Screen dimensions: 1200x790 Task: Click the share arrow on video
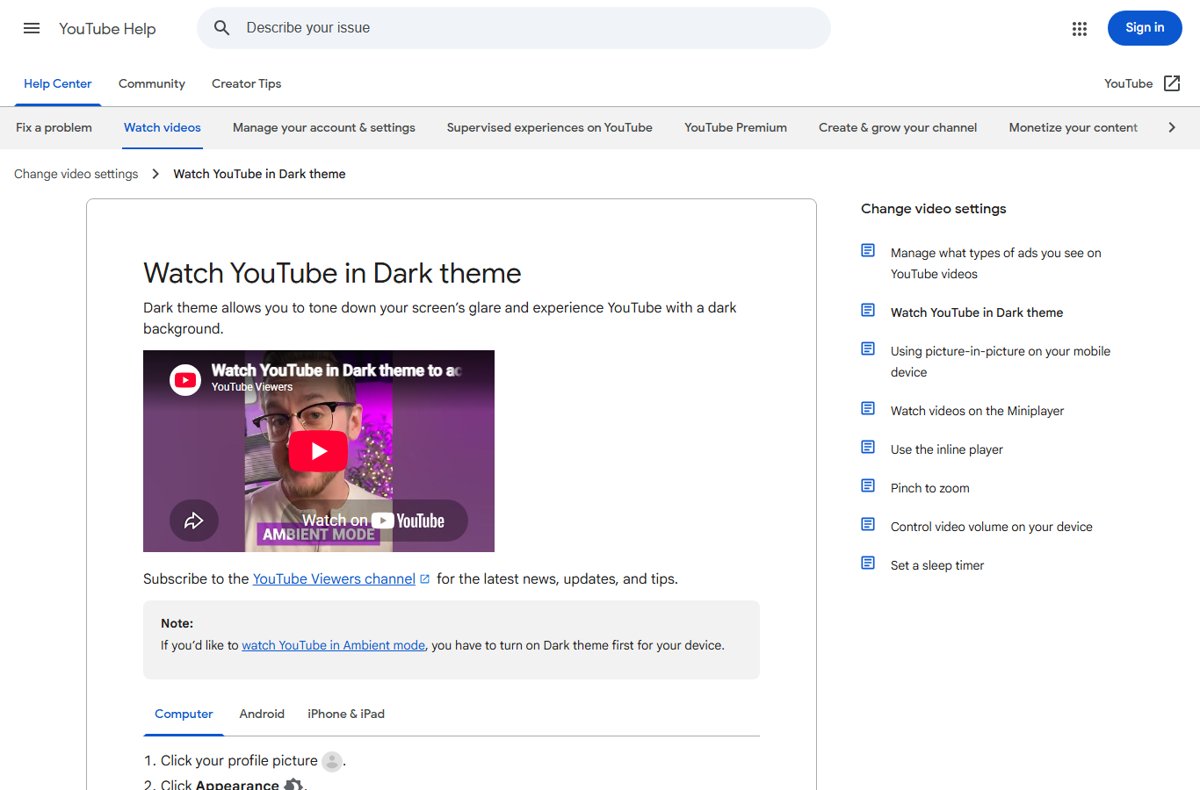pos(193,520)
